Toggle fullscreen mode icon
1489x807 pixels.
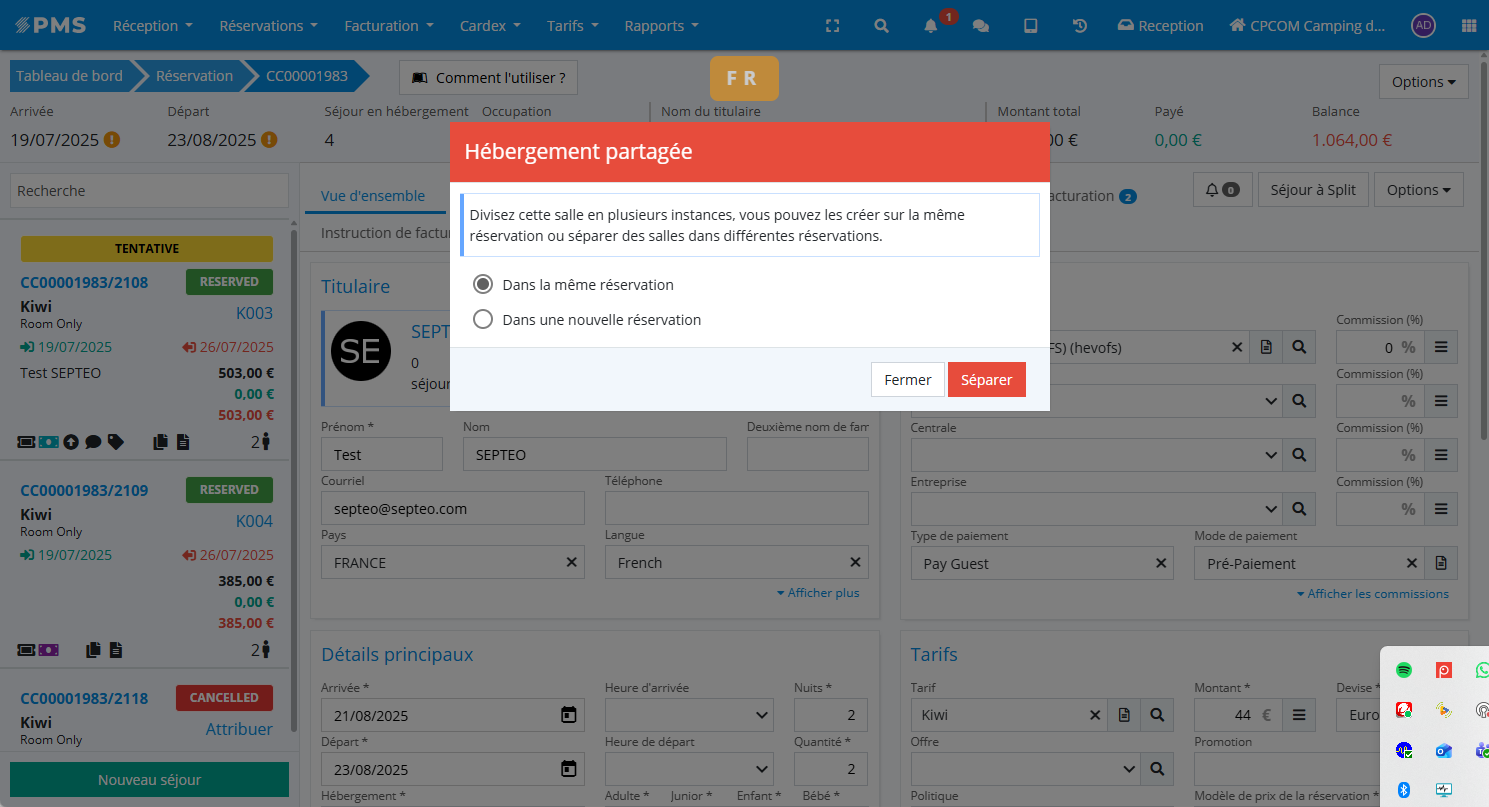click(832, 26)
